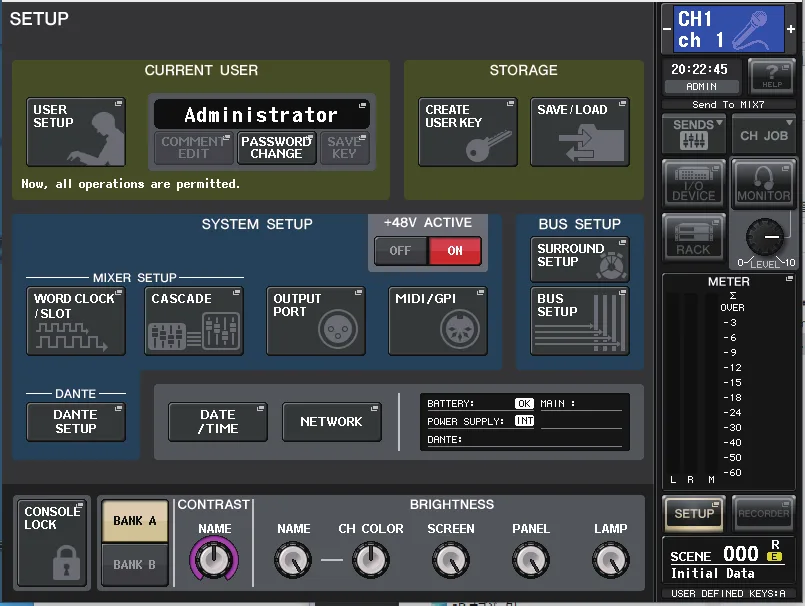Select the Monitor Level knob
Image resolution: width=805 pixels, height=606 pixels.
click(765, 237)
